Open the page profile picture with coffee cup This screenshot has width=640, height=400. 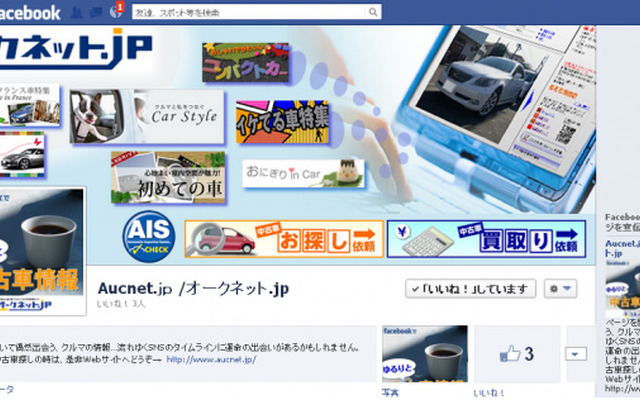coord(42,251)
